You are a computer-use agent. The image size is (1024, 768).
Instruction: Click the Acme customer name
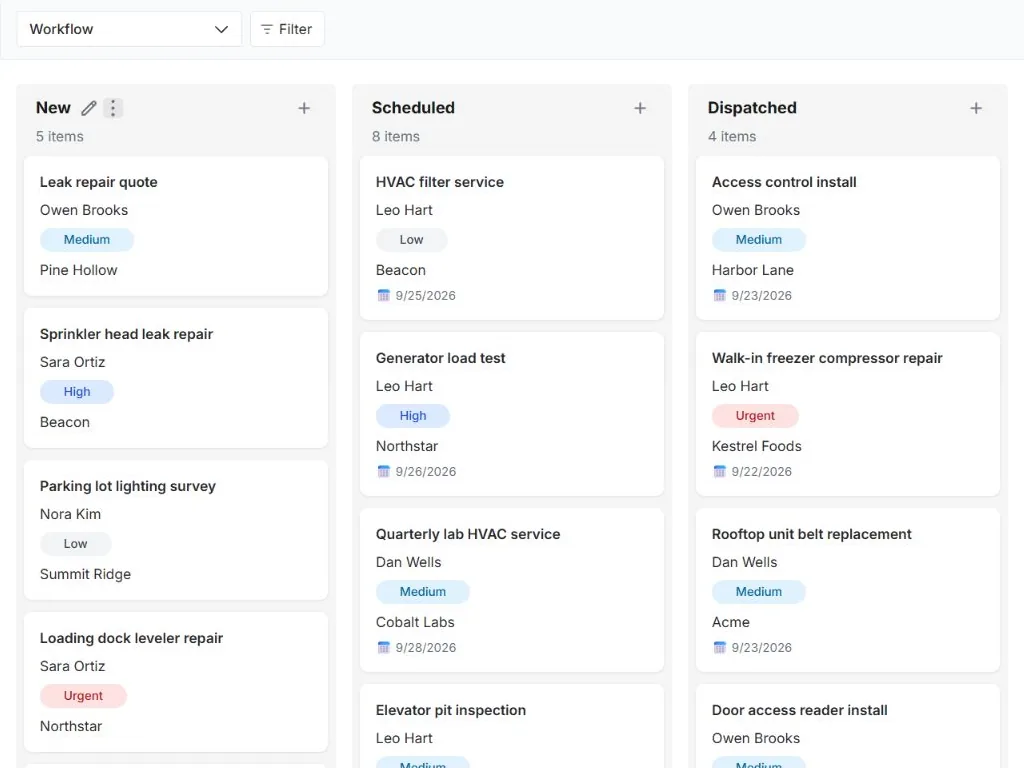(731, 622)
